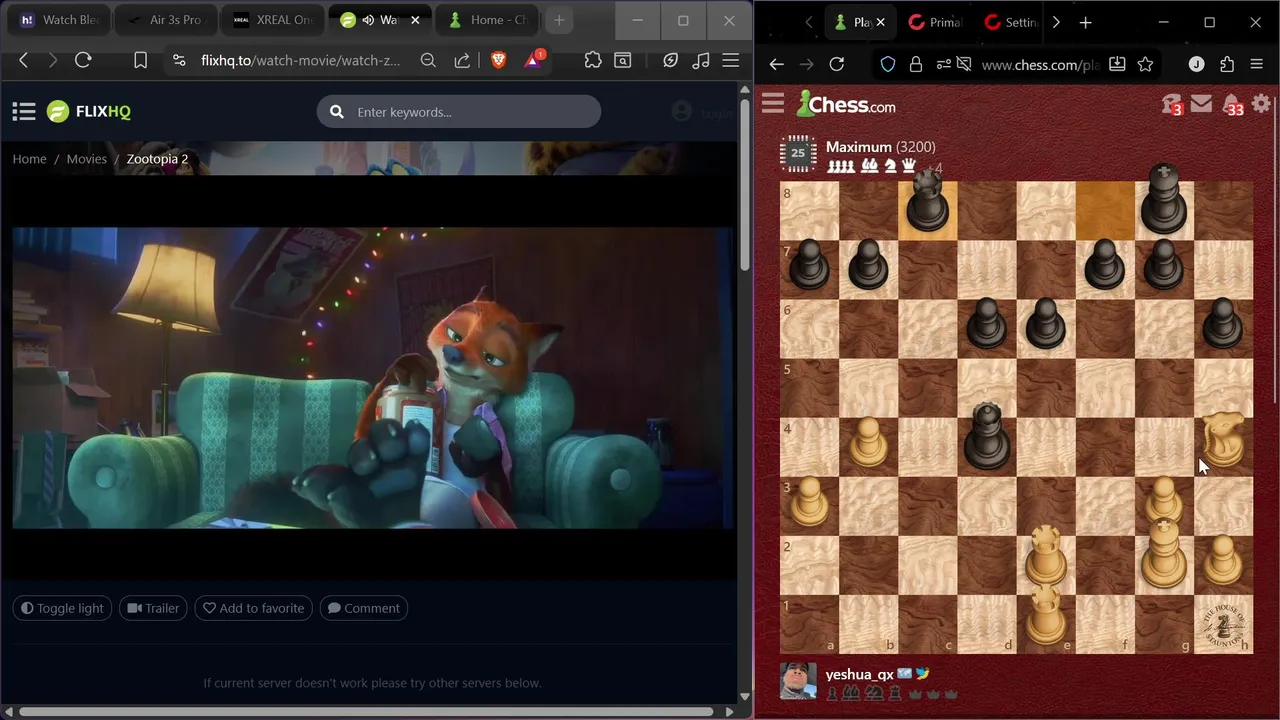Switch to the Settings tab in Firefox
The height and width of the screenshot is (720, 1280).
1009,22
